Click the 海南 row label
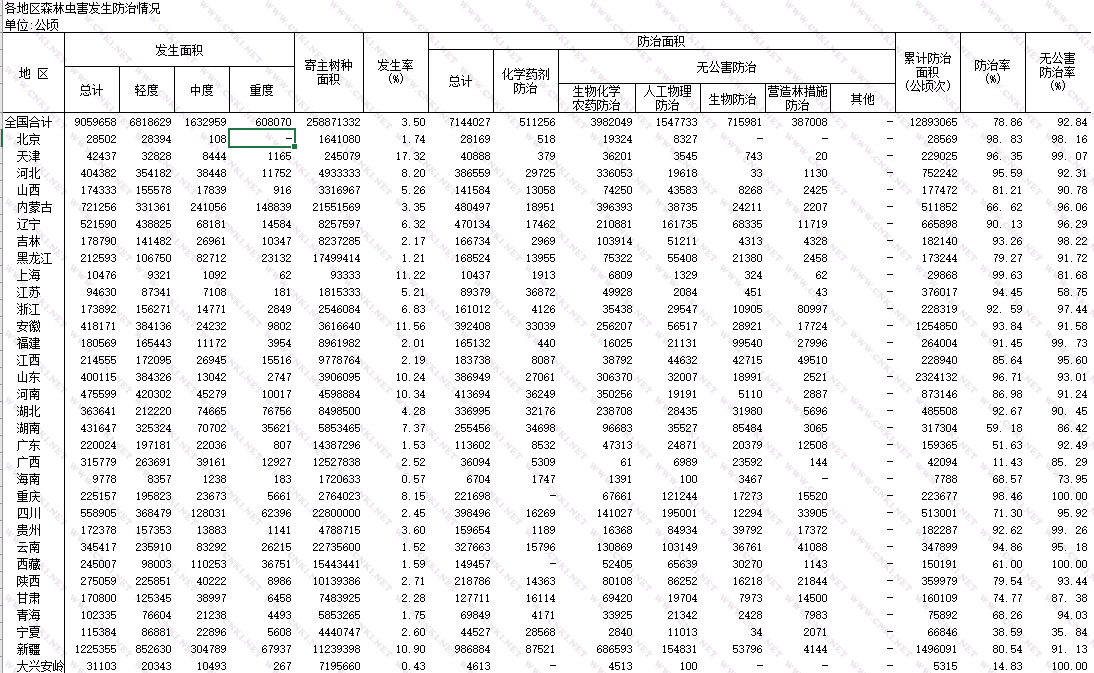The height and width of the screenshot is (673, 1094). click(x=29, y=479)
